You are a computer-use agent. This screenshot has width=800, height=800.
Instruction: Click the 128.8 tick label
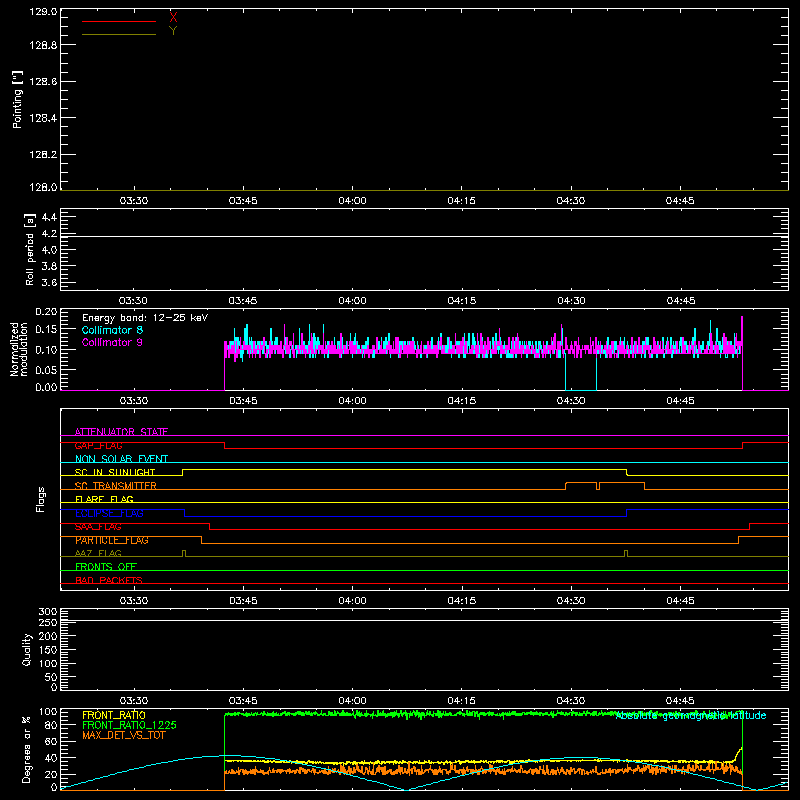click(x=43, y=45)
